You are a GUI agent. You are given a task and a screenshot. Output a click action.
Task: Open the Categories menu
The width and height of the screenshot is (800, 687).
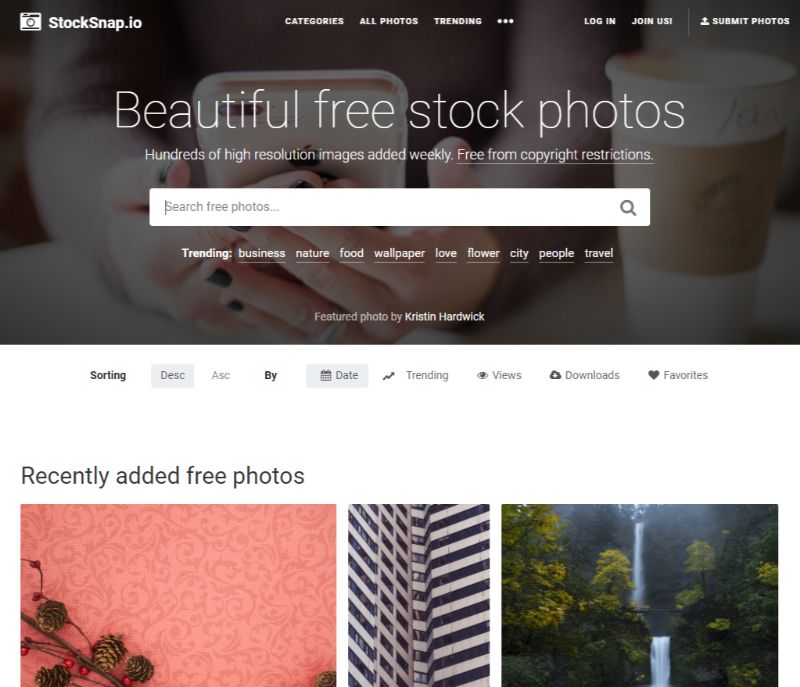coord(314,21)
